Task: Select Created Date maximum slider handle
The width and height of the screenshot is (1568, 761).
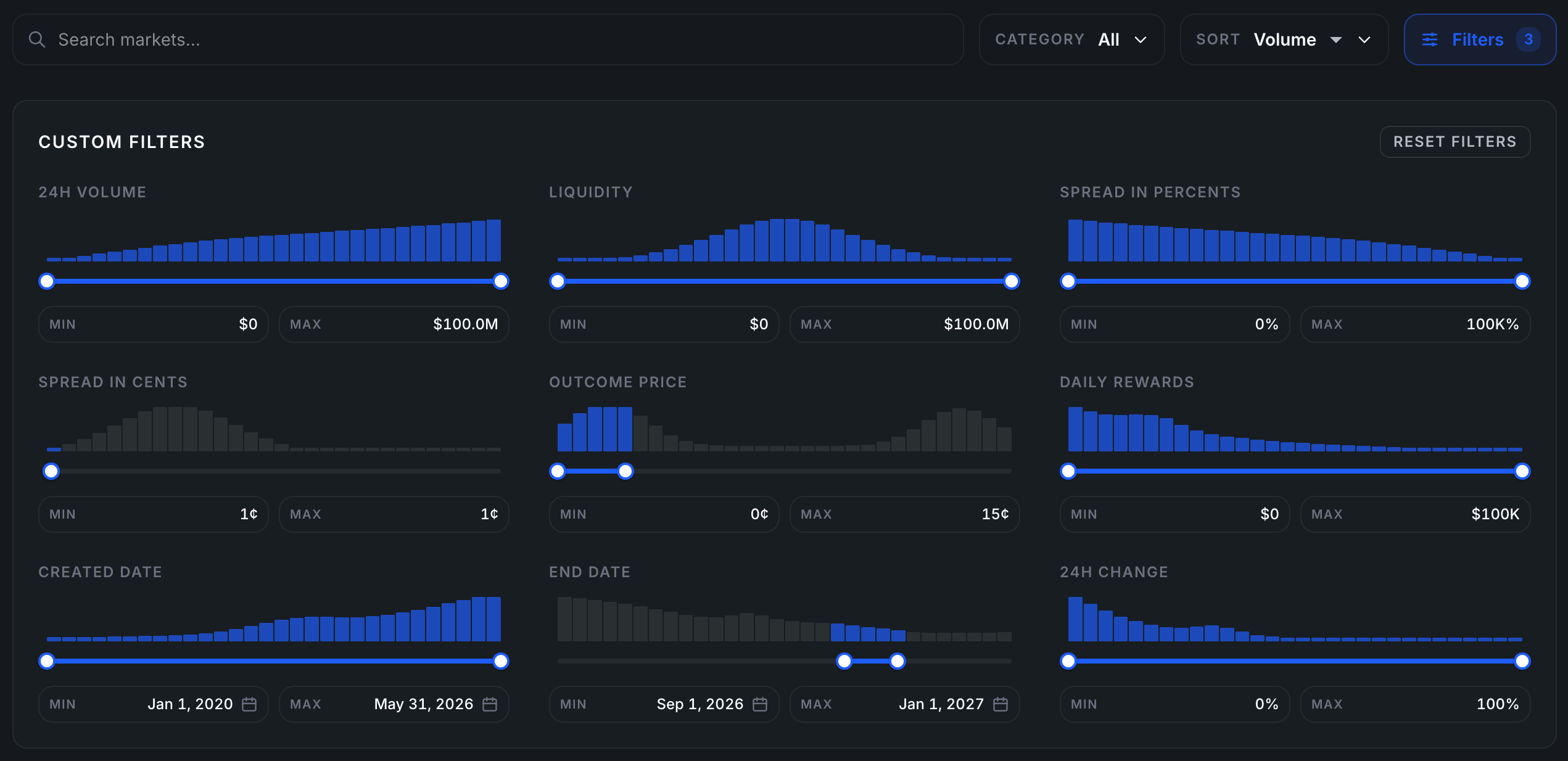Action: tap(501, 661)
